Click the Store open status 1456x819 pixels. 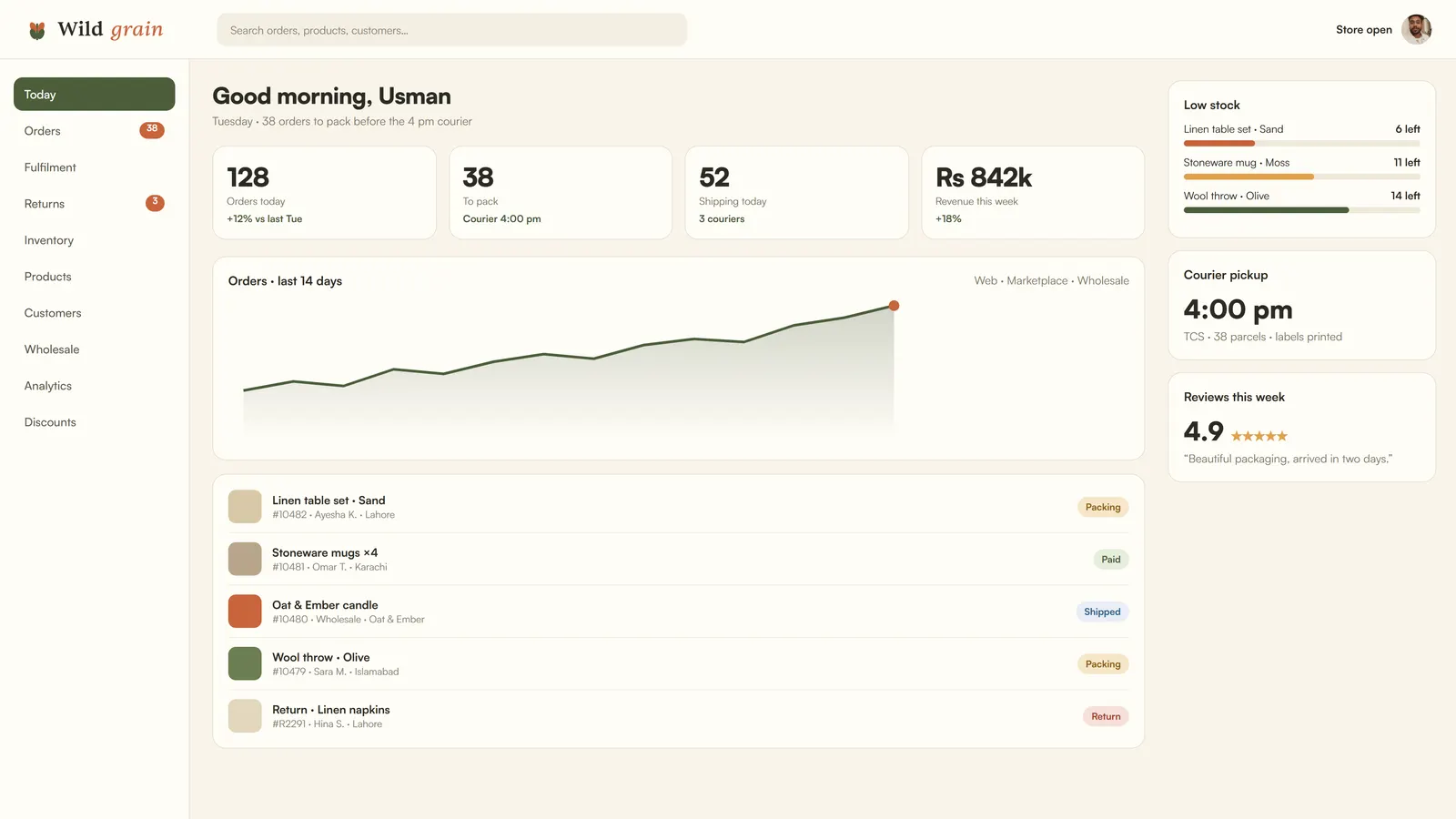click(x=1363, y=30)
